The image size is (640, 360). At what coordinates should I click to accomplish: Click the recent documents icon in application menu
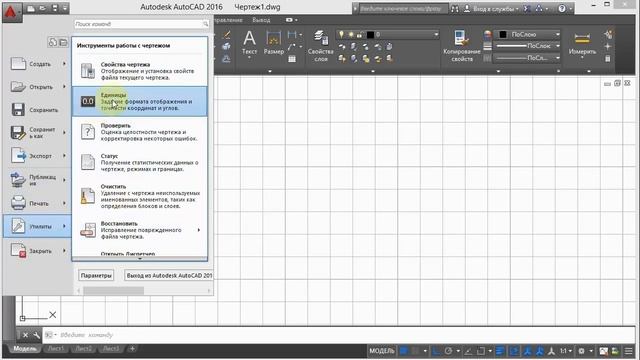pyautogui.click(x=53, y=42)
